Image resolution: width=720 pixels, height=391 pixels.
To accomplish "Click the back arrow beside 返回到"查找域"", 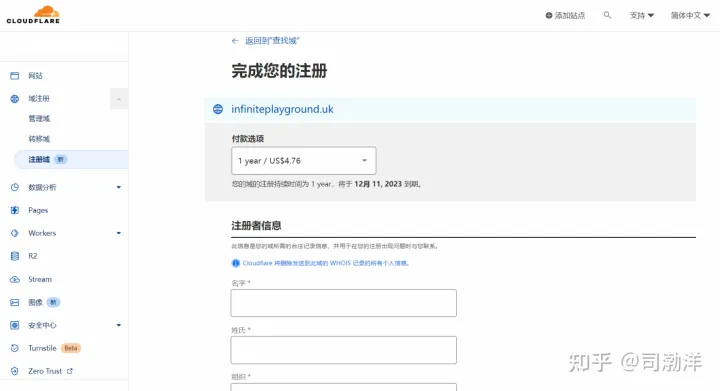I will (235, 41).
